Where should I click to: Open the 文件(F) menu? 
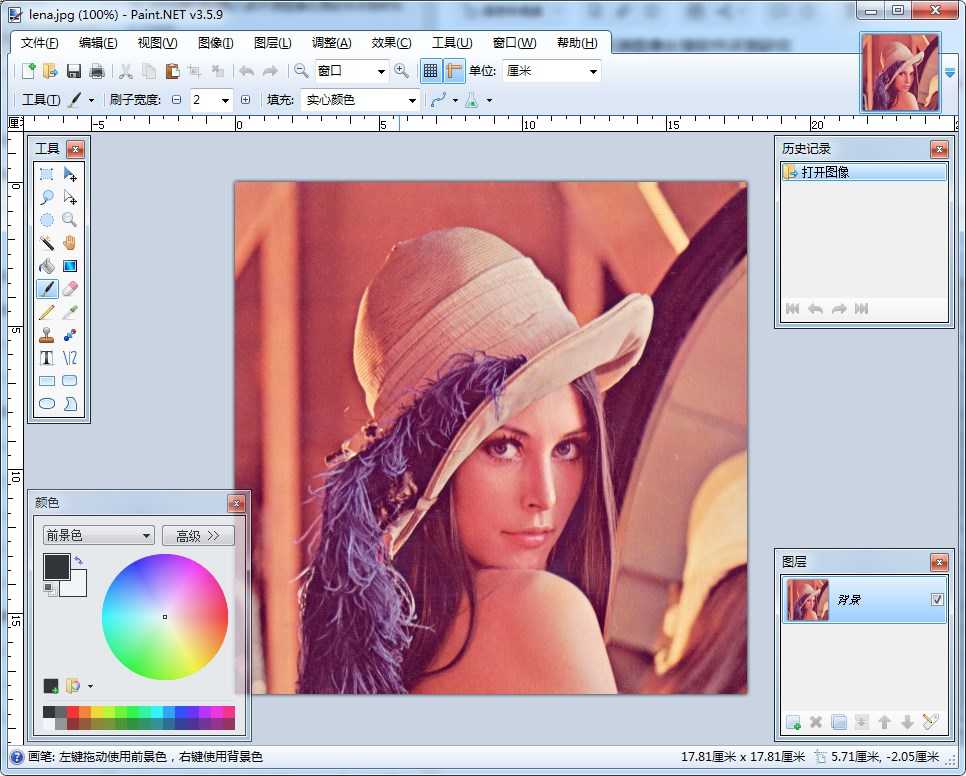coord(39,42)
